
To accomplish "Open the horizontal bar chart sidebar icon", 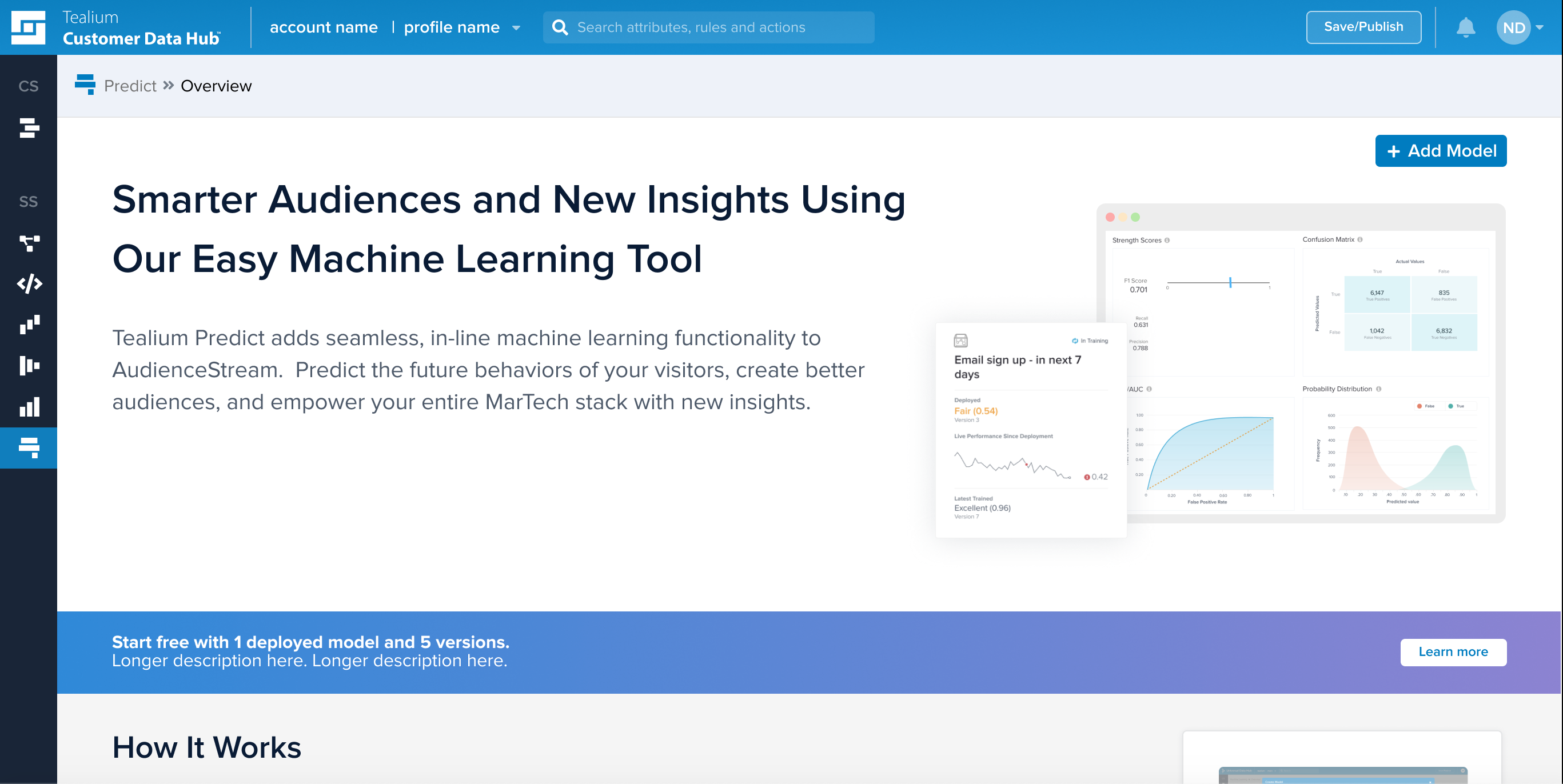I will tap(29, 366).
